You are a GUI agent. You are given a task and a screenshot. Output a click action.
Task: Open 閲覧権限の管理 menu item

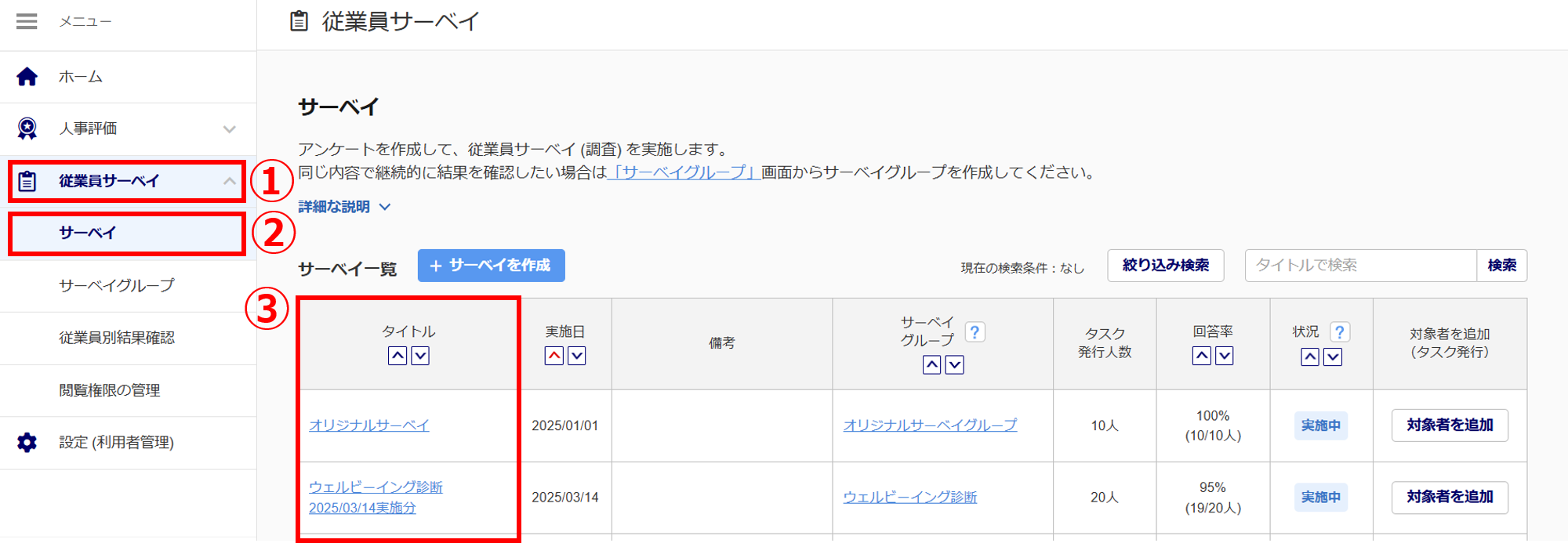(x=128, y=390)
